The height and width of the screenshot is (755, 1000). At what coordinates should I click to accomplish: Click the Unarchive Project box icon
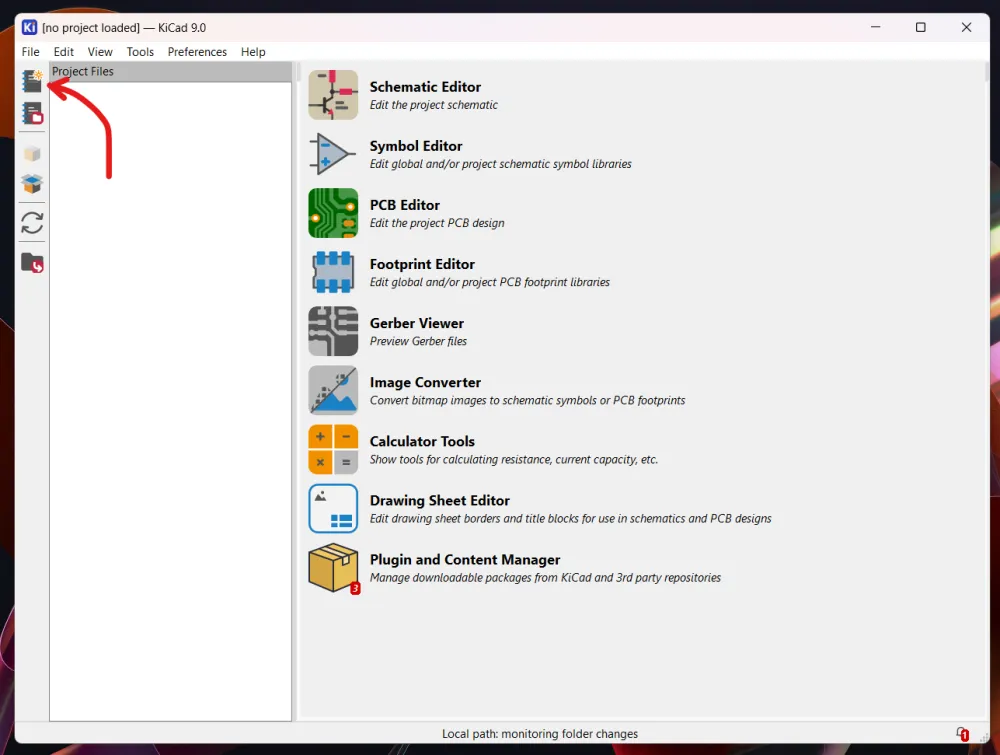pos(32,184)
